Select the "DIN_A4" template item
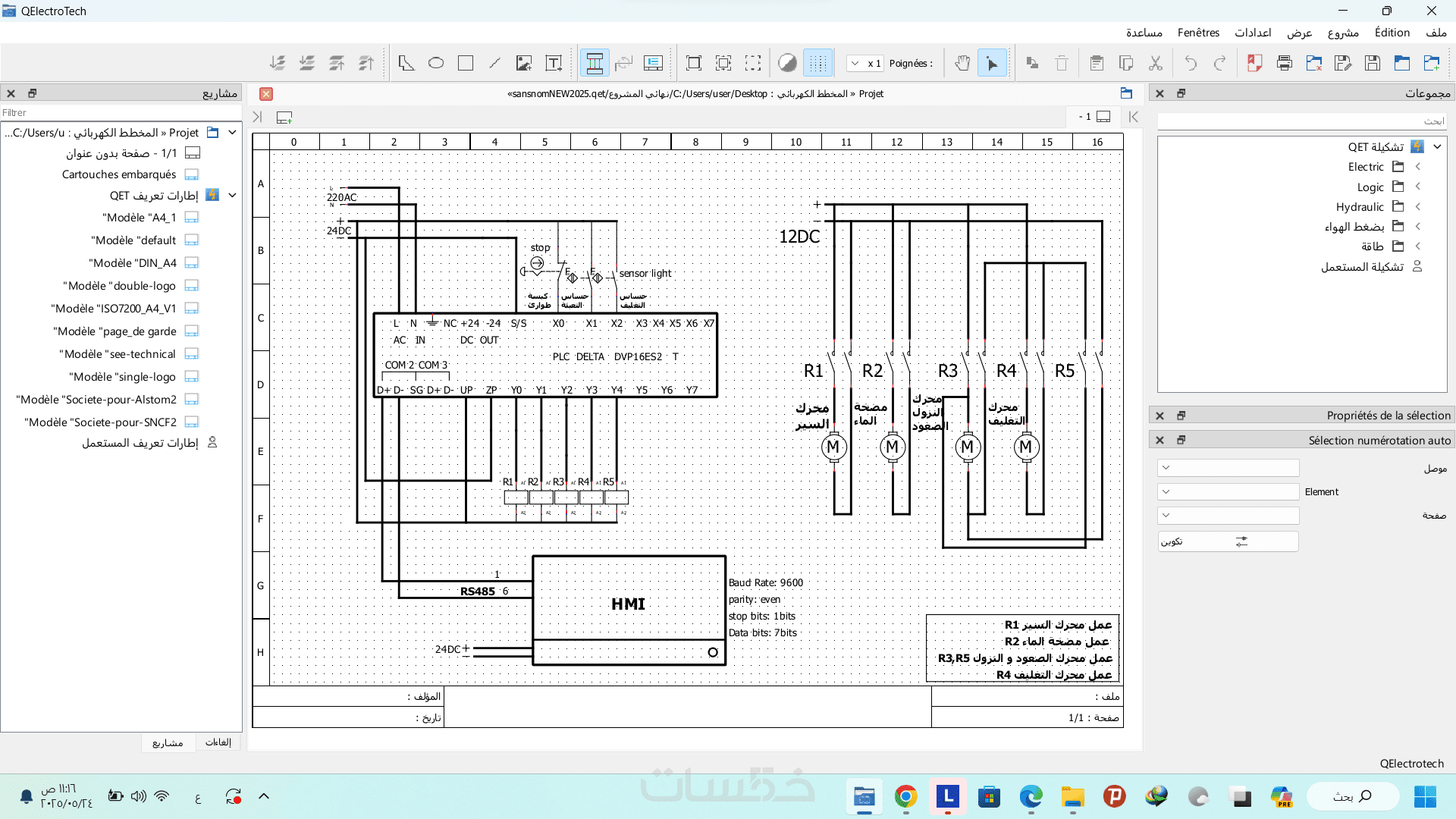 point(133,263)
